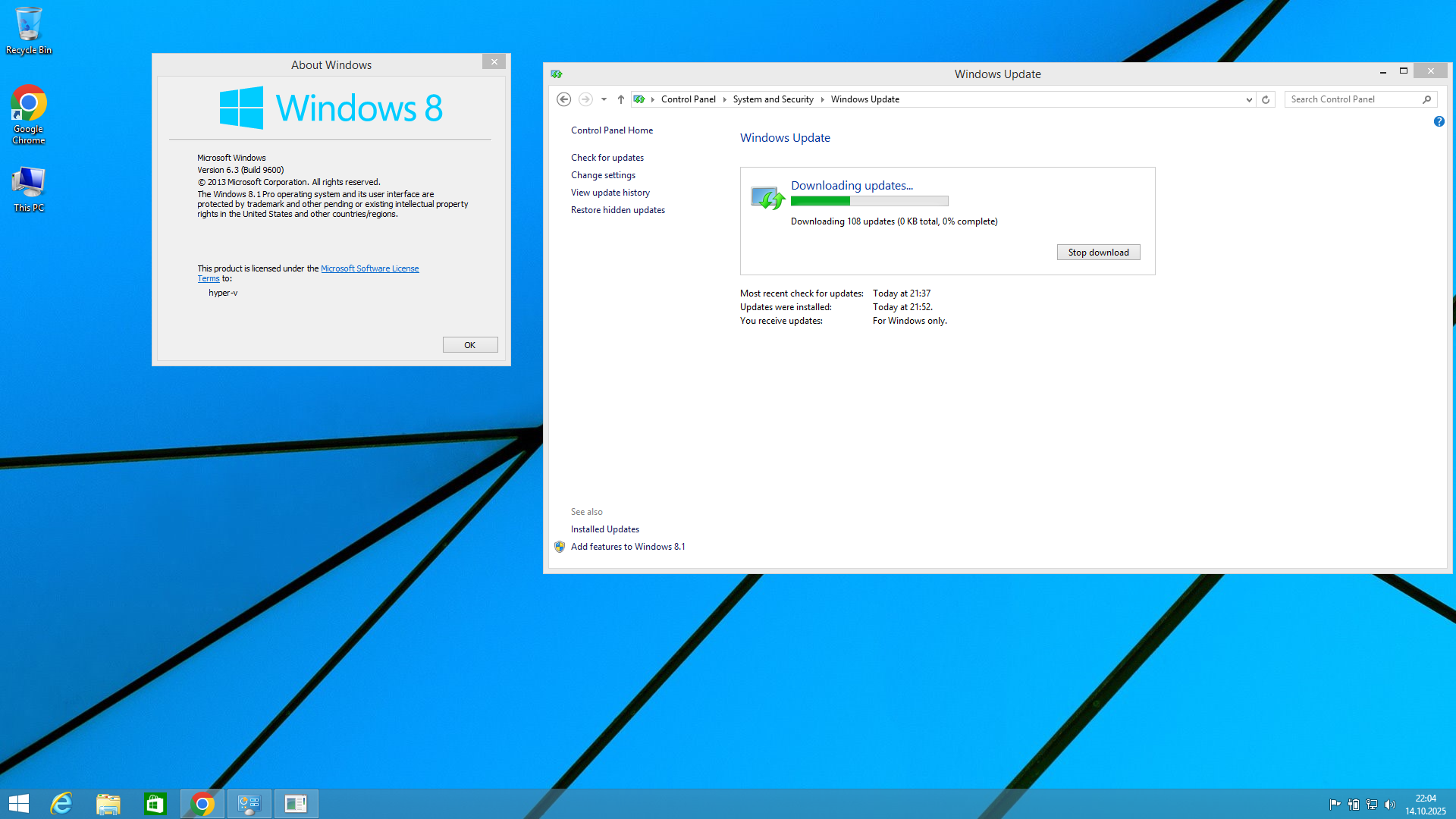This screenshot has height=819, width=1456.
Task: Navigate to System and Security breadcrumb
Action: (773, 99)
